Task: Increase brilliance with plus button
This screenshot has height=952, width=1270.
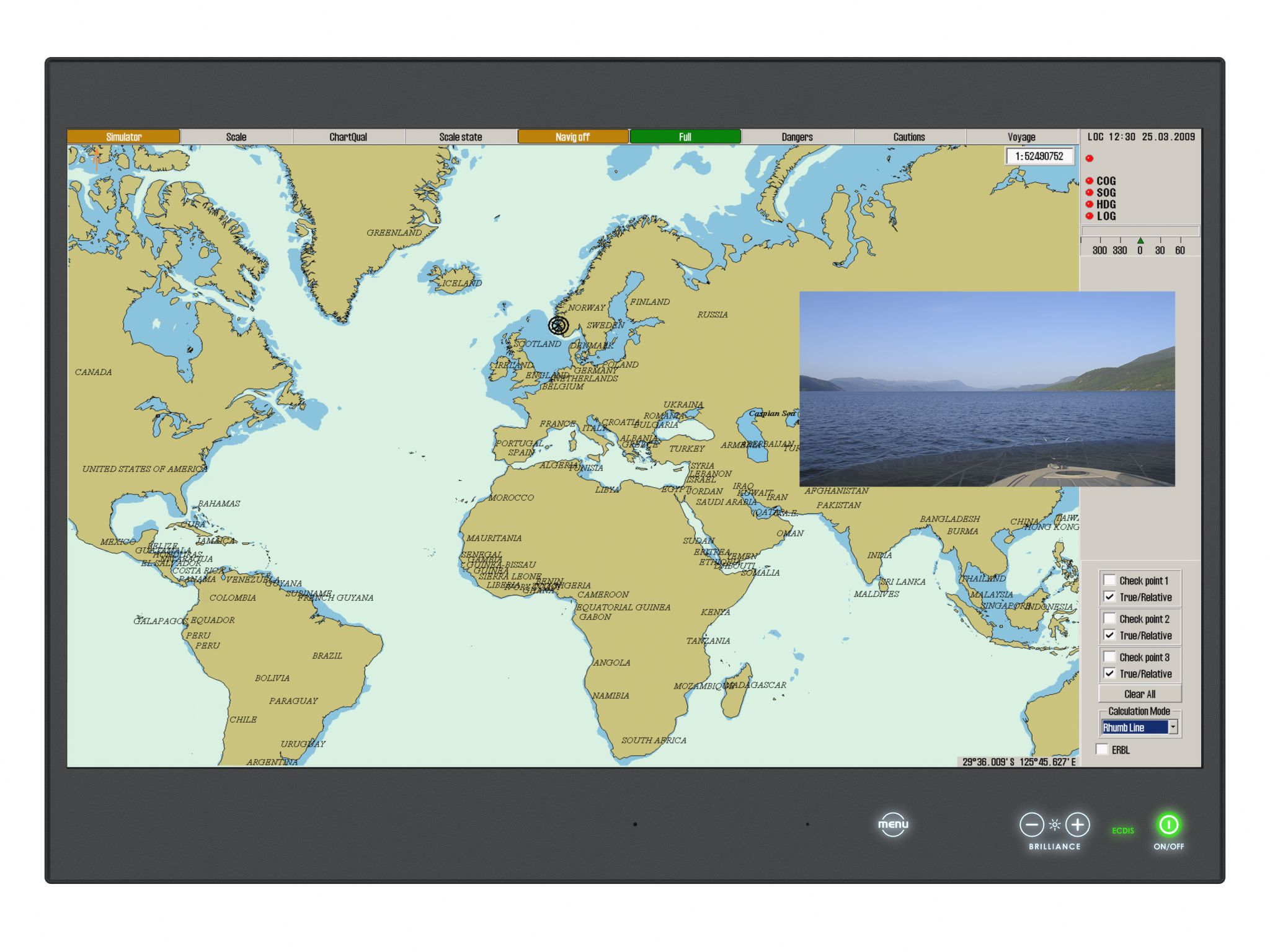Action: pos(1078,825)
